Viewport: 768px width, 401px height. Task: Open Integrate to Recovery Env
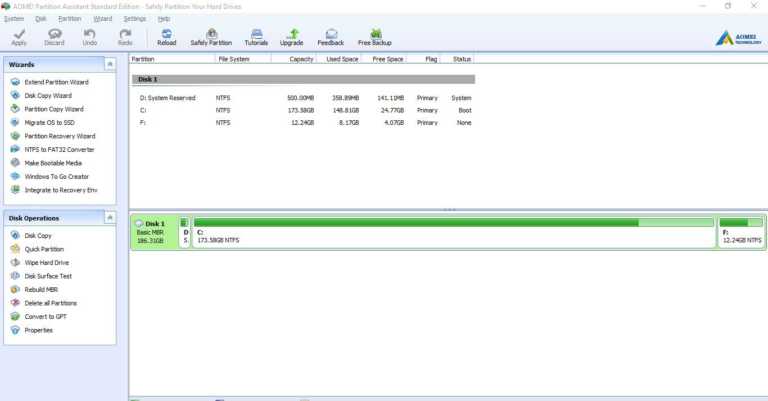coord(61,190)
